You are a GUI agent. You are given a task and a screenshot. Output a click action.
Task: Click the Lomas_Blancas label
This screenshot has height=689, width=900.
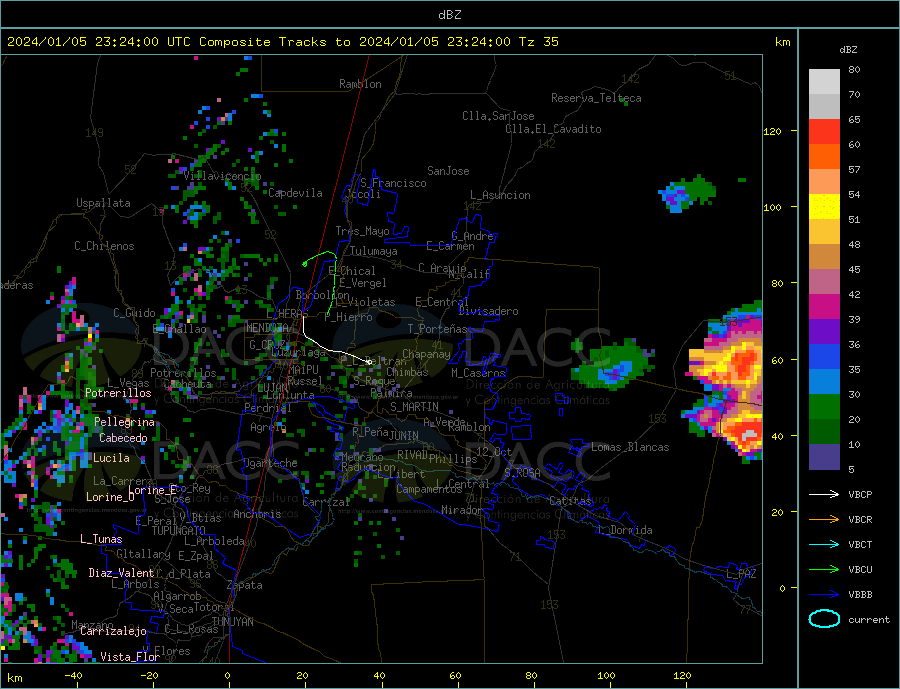[x=630, y=447]
